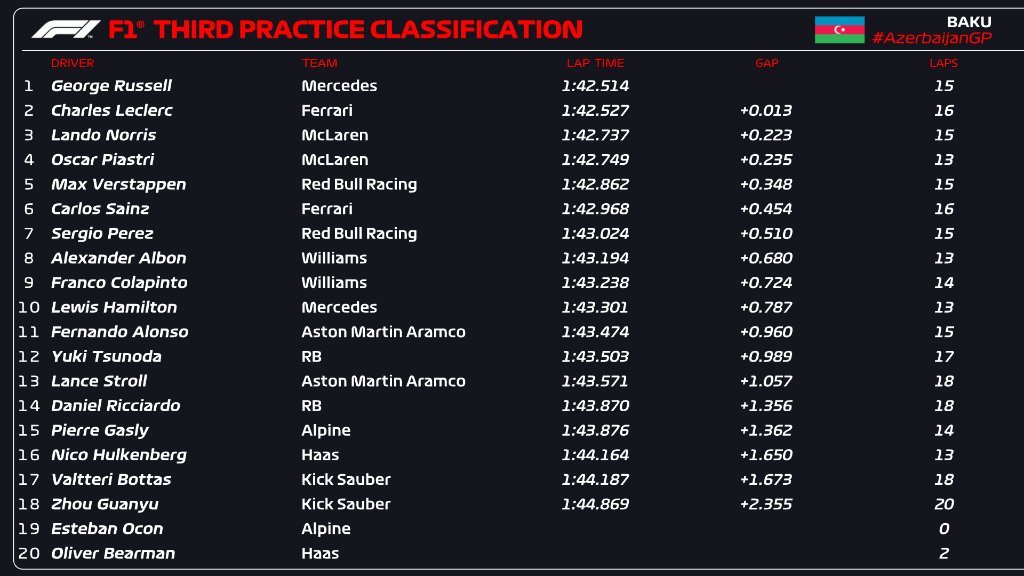Click the 1:42.514 fastest lap time
Screen dimensions: 1024x576
(x=595, y=86)
